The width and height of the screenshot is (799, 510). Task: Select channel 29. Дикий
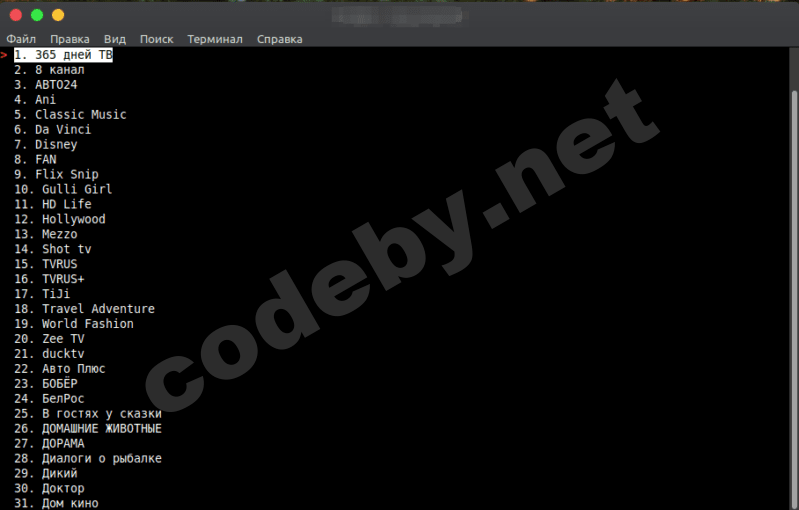pyautogui.click(x=46, y=473)
